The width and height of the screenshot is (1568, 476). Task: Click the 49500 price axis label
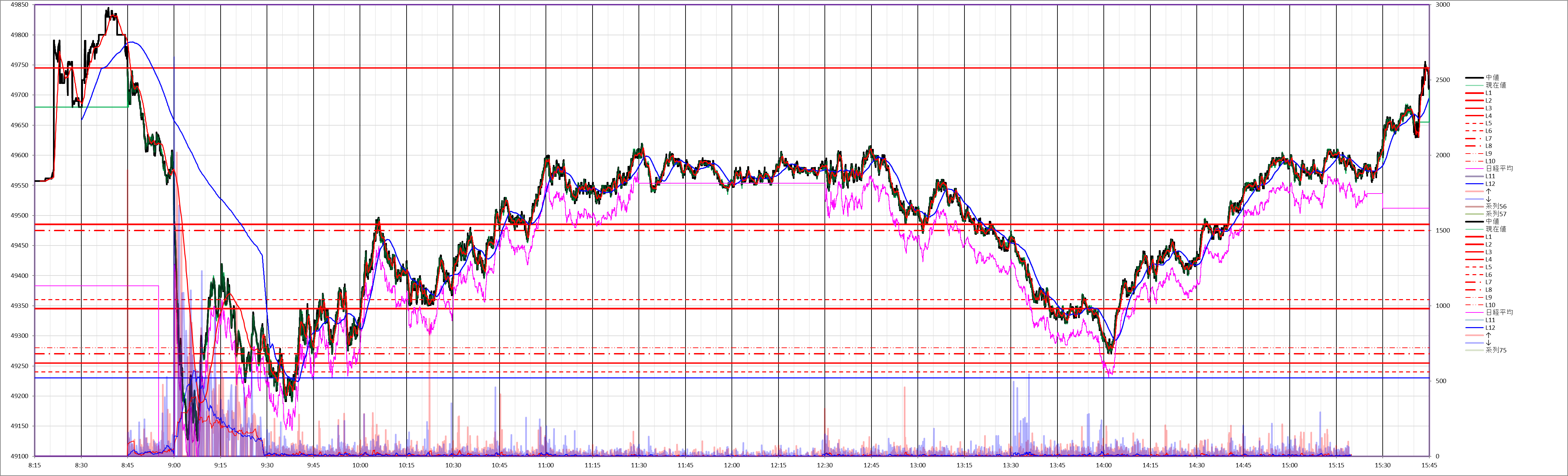[19, 216]
